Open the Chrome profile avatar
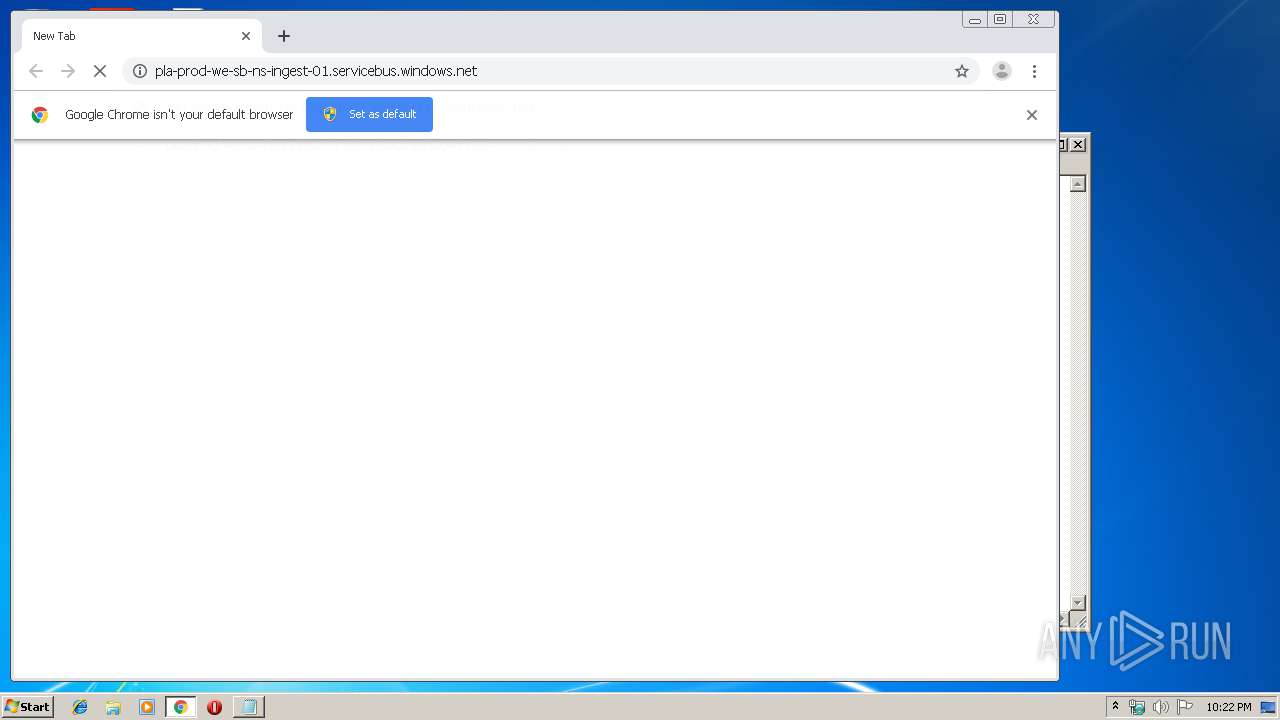 click(x=1002, y=71)
